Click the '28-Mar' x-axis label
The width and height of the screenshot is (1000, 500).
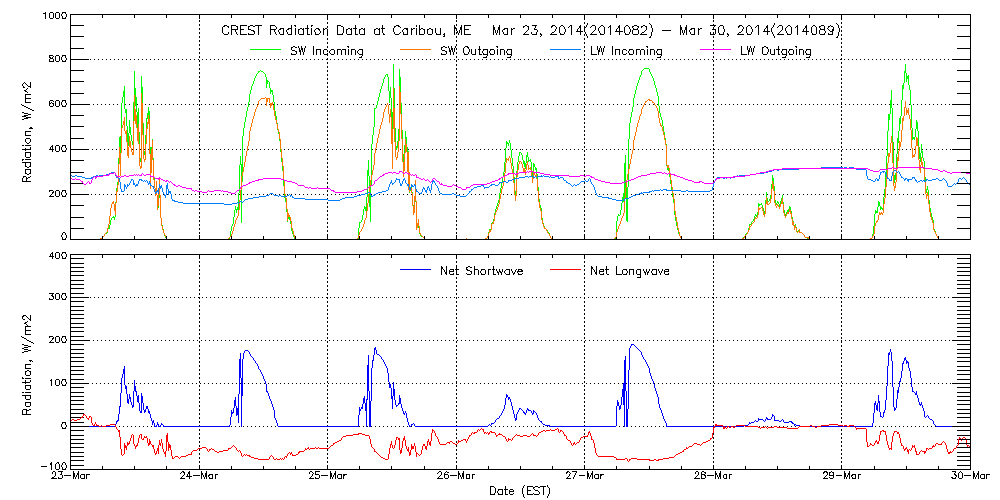pos(714,476)
